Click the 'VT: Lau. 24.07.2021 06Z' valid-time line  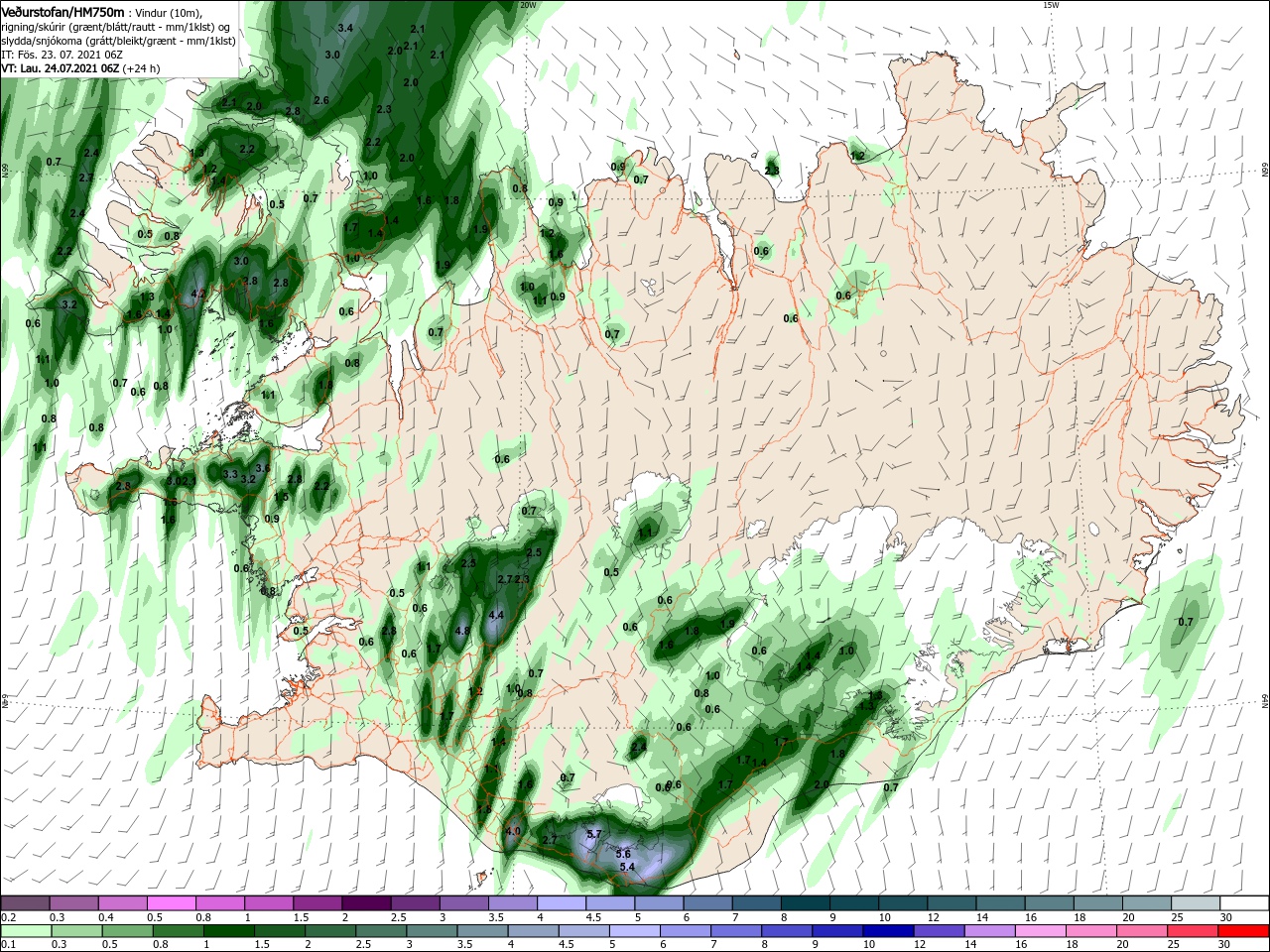(60, 68)
